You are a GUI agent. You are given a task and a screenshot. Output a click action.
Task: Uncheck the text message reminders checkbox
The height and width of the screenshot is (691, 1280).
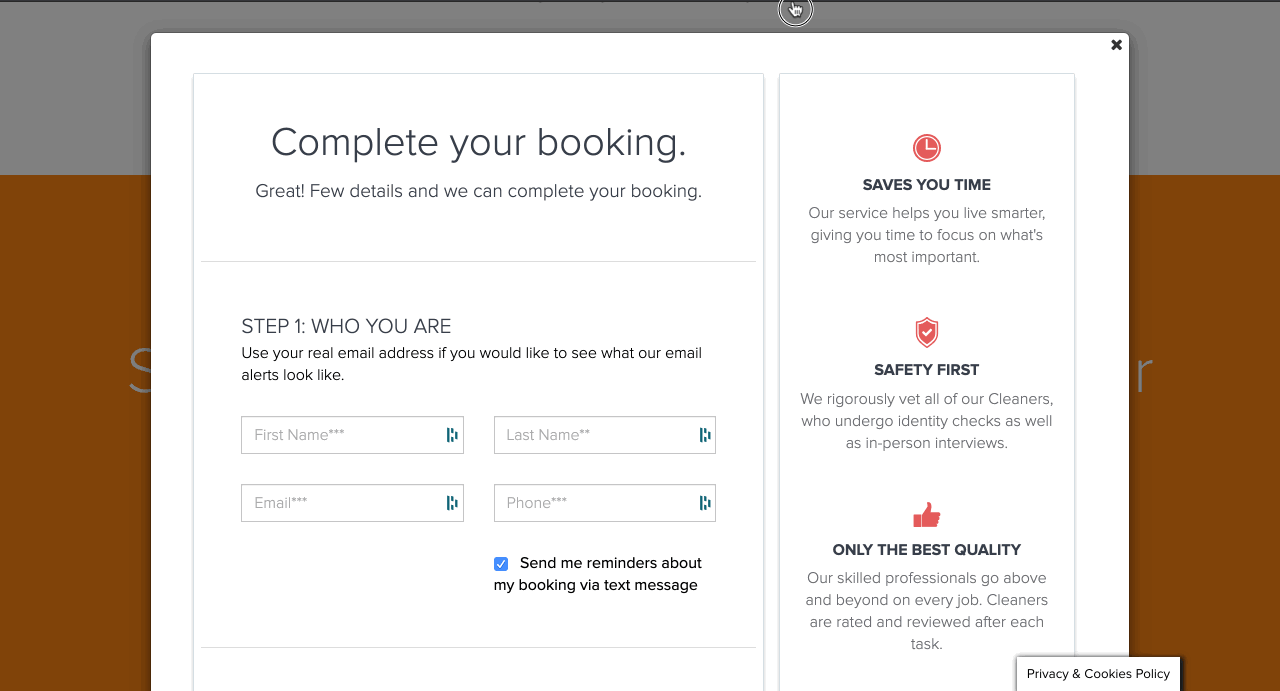pos(501,564)
